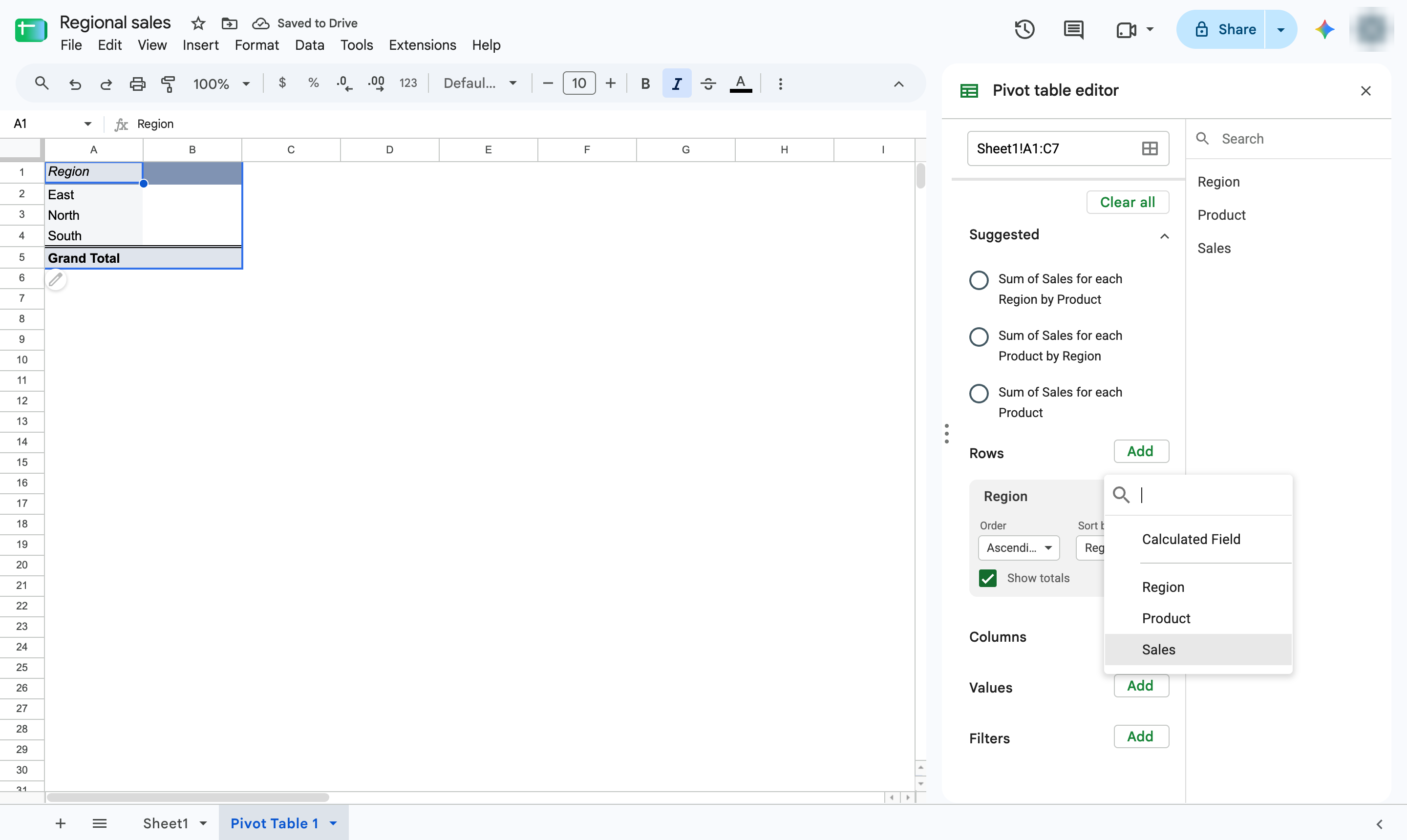The width and height of the screenshot is (1407, 840).
Task: Decrease decimal places
Action: (344, 84)
